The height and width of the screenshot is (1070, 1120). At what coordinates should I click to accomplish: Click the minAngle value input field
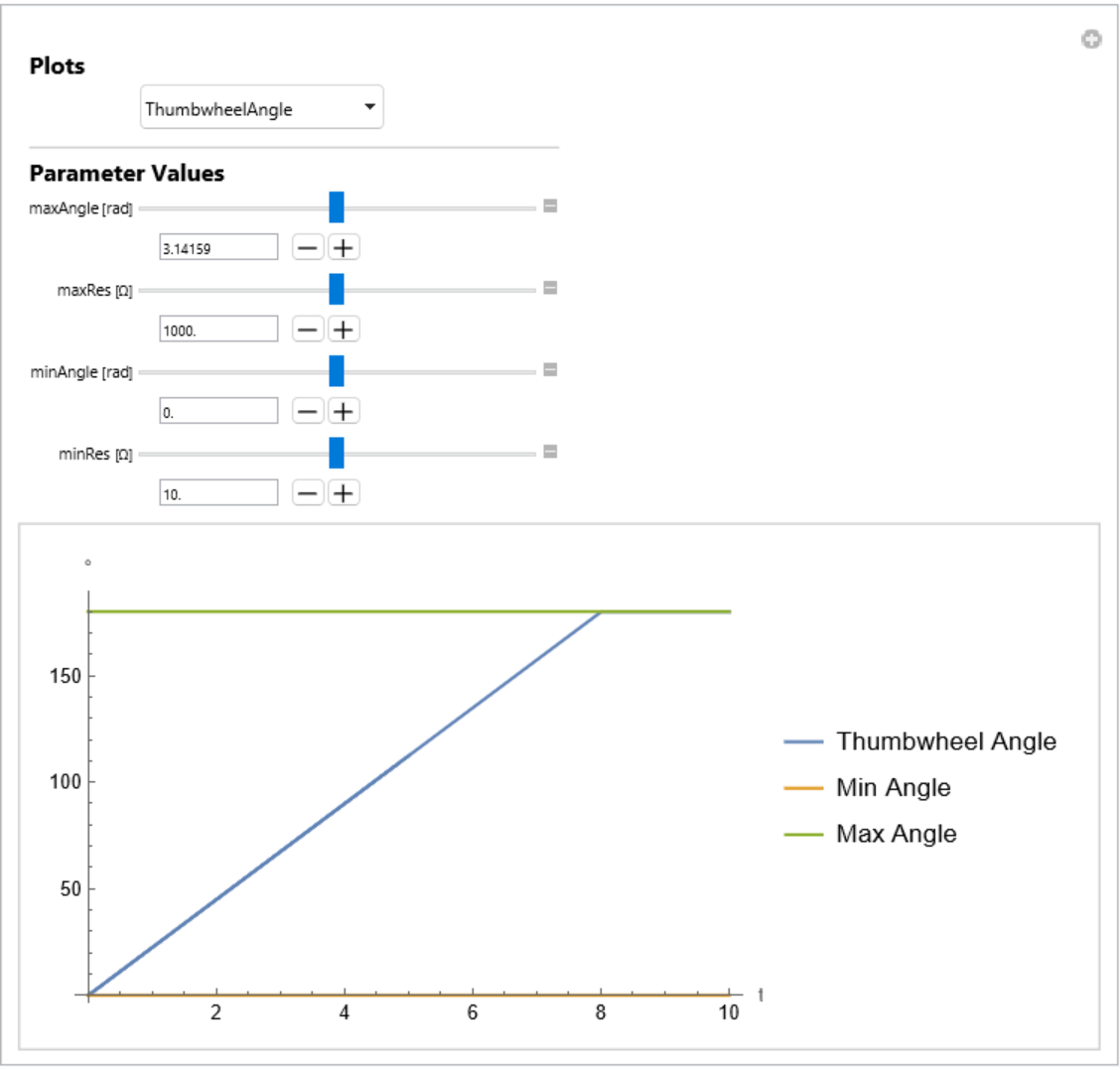point(218,411)
